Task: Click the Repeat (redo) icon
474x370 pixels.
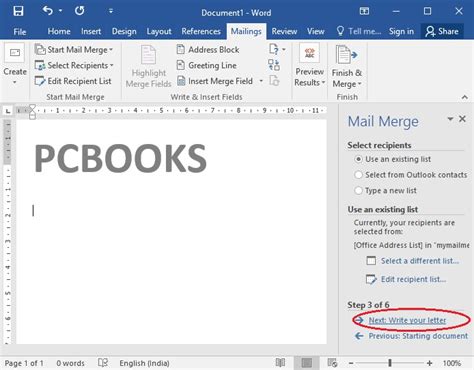Action: point(79,11)
